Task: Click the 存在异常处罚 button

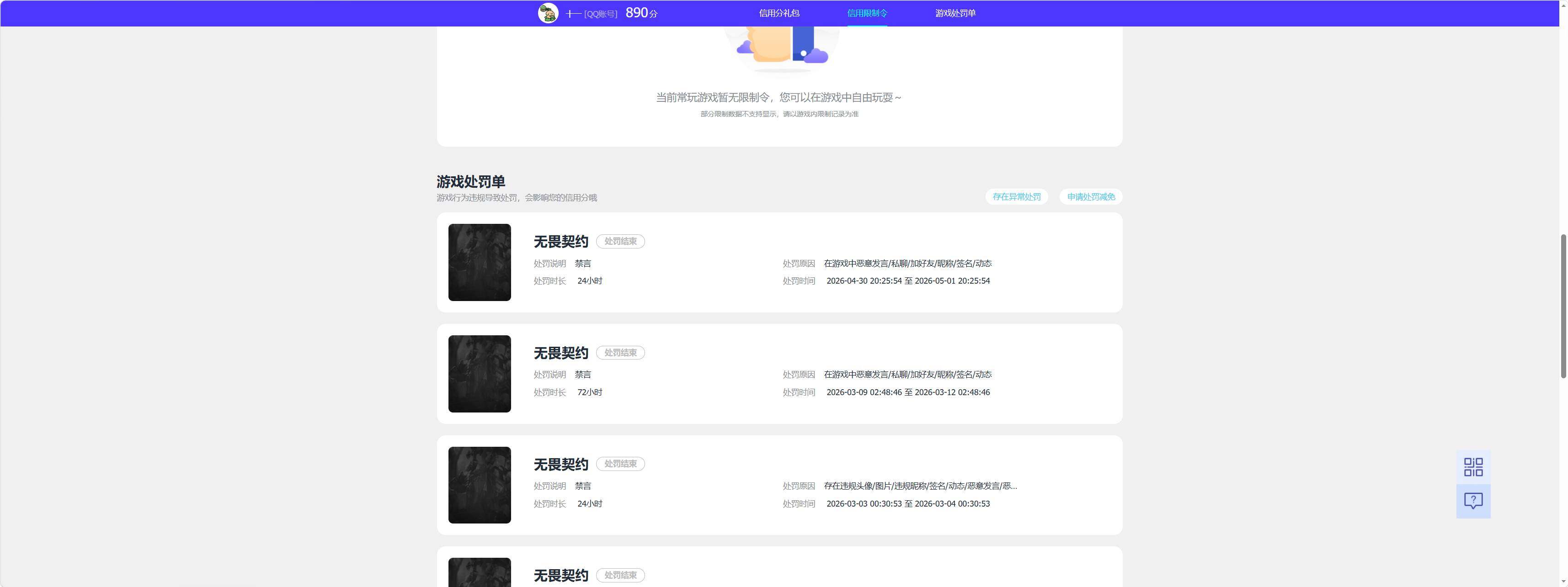Action: (1017, 196)
